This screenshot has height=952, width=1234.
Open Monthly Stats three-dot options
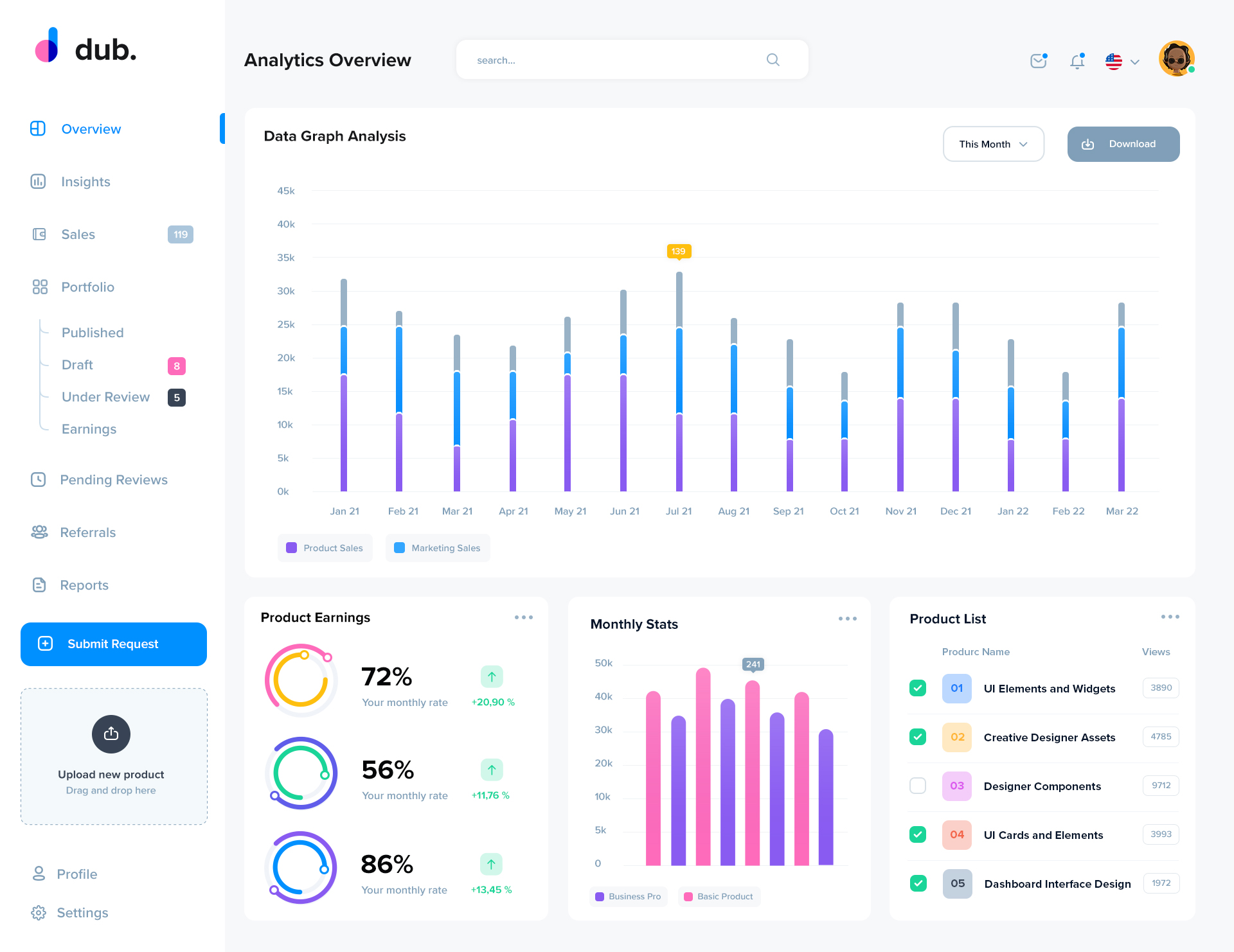(x=847, y=619)
